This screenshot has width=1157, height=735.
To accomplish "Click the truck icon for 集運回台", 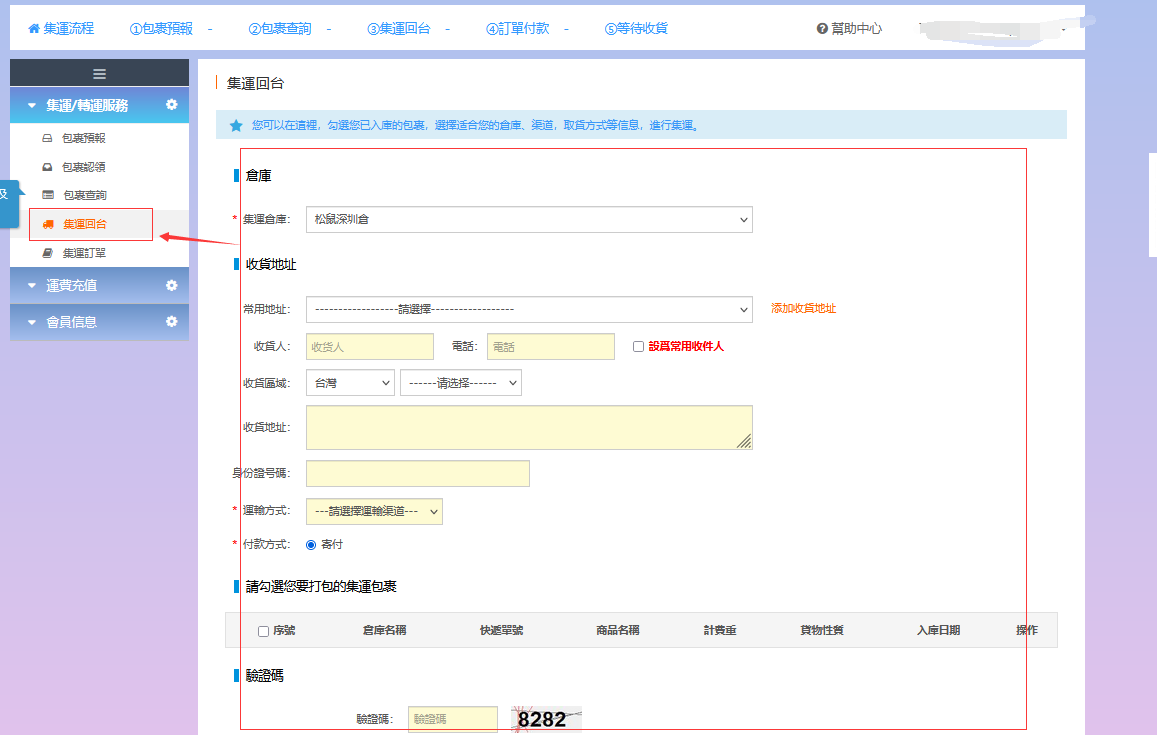I will pyautogui.click(x=48, y=224).
